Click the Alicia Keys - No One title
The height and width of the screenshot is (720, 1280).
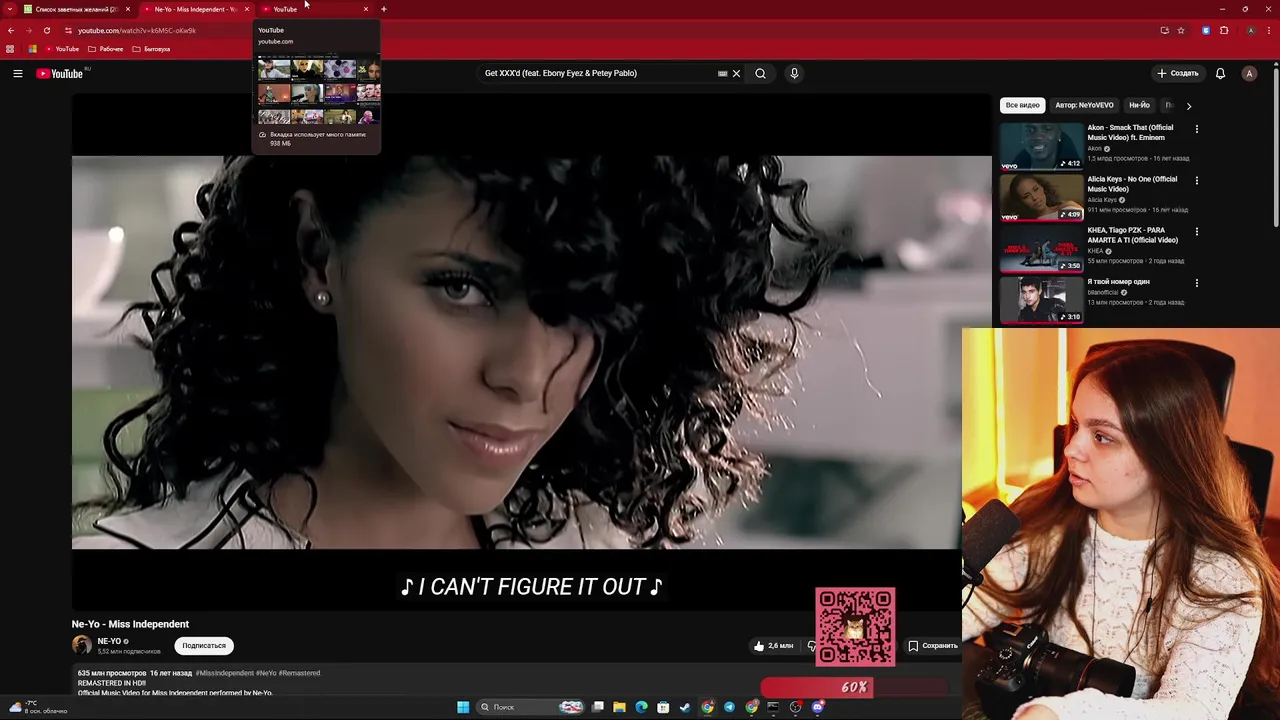pos(1132,184)
